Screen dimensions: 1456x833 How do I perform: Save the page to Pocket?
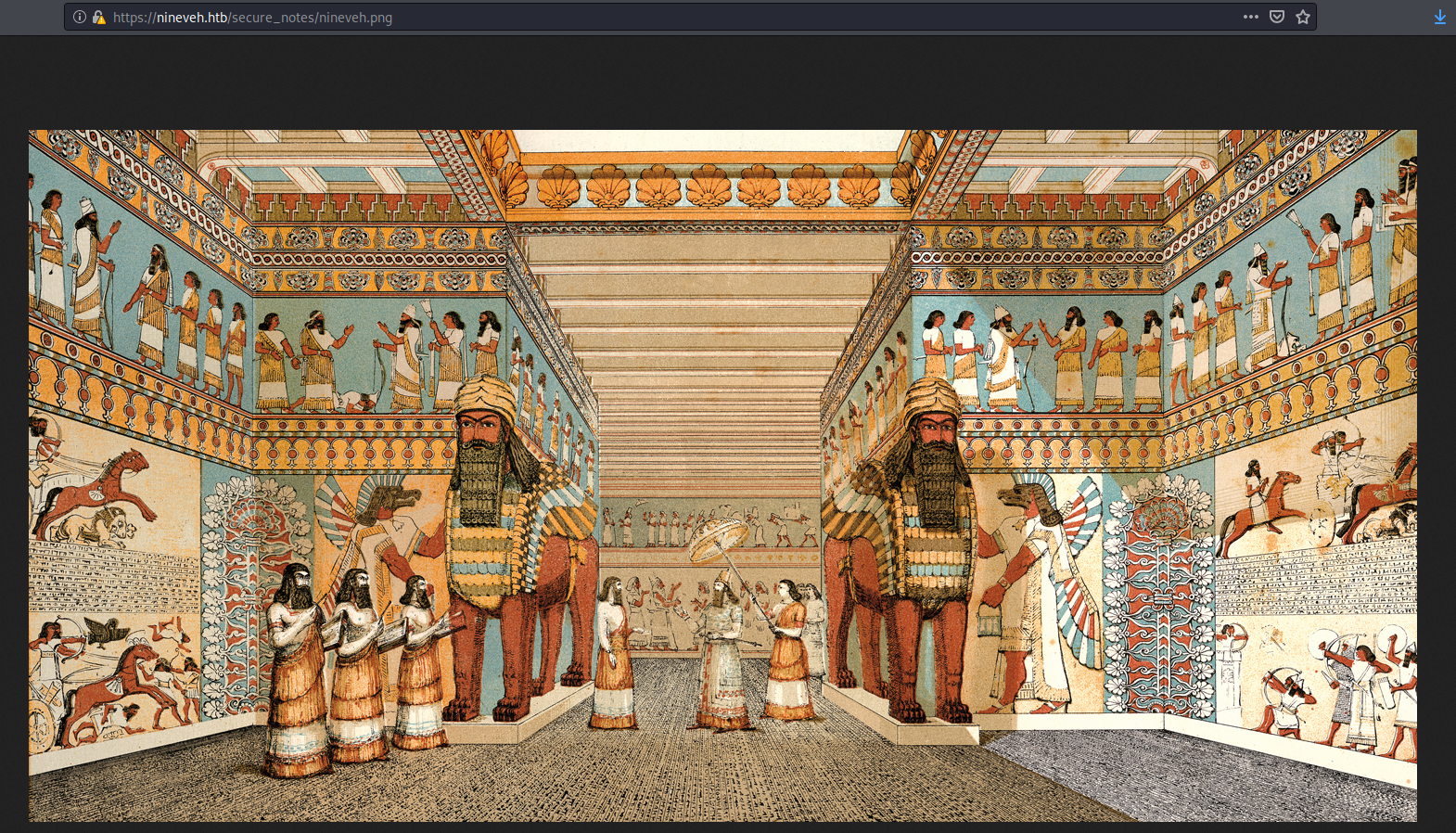click(1277, 17)
